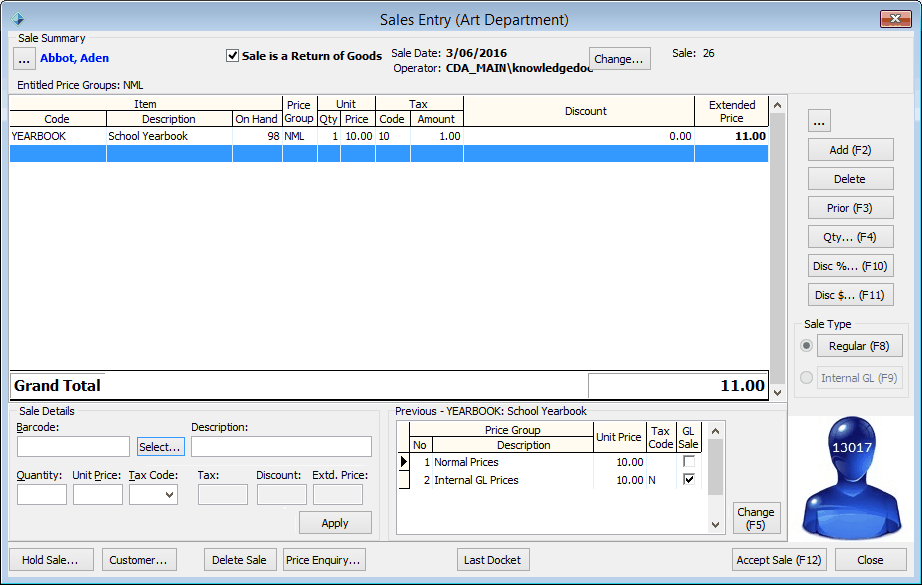Screen dimensions: 922x585
Task: Click the Change (F5) button
Action: click(756, 518)
